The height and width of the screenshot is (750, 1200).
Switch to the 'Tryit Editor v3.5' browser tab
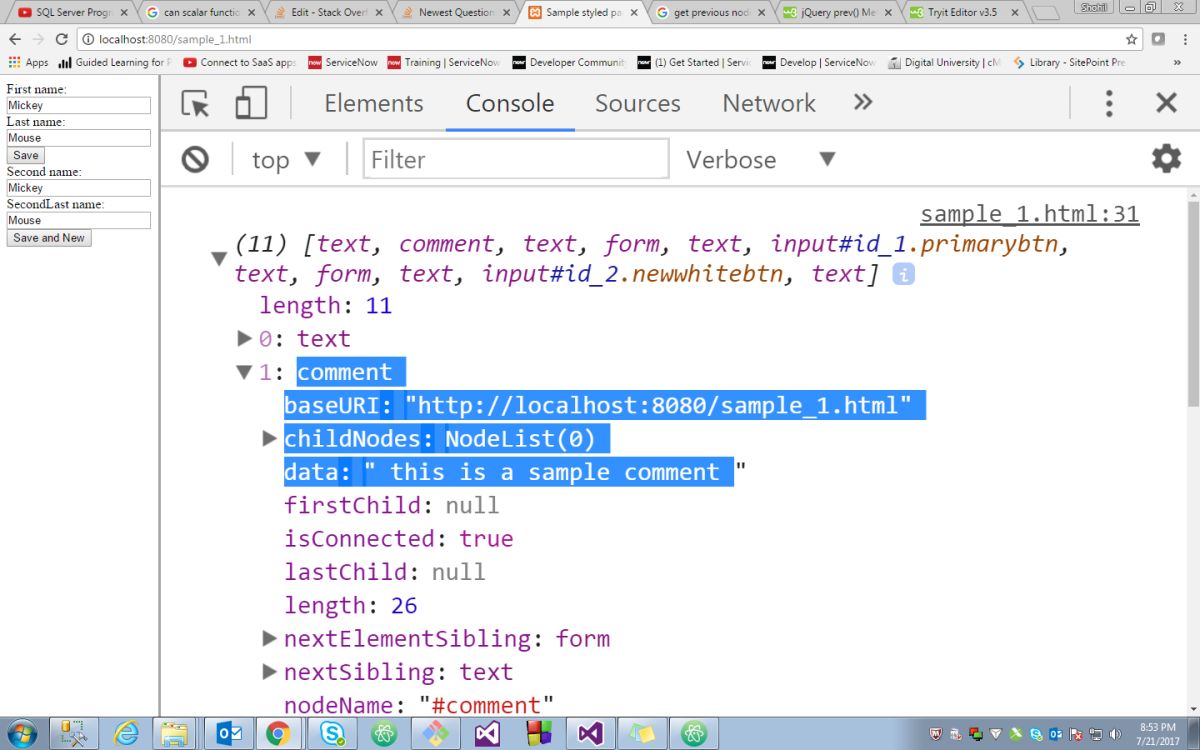pyautogui.click(x=965, y=12)
